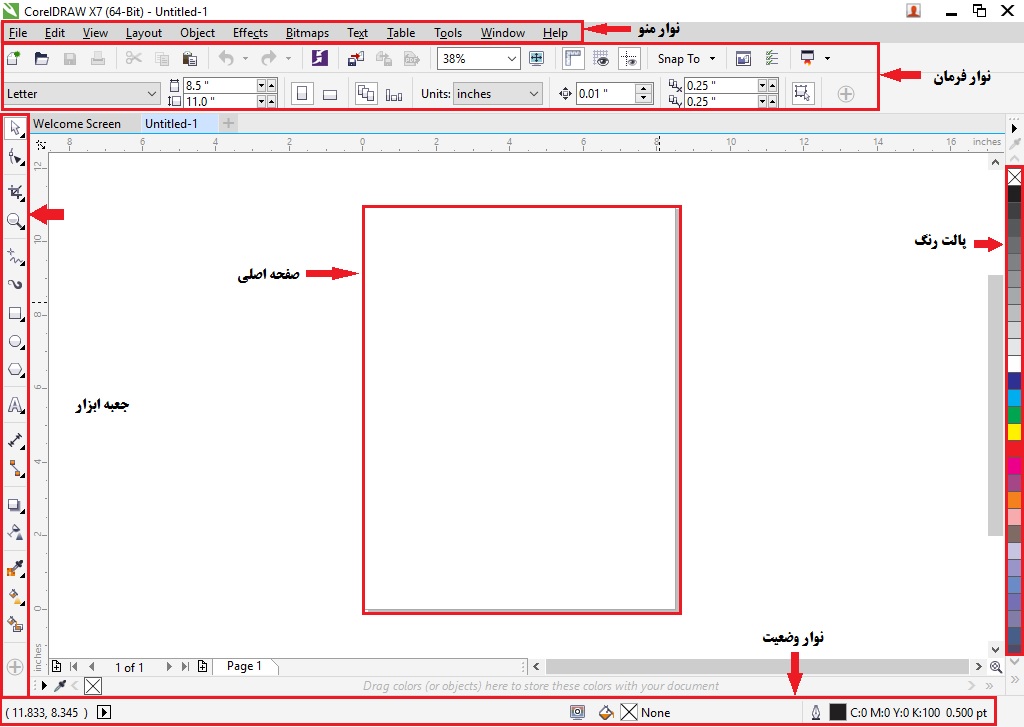Select the Text tool
This screenshot has width=1024, height=727.
15,405
